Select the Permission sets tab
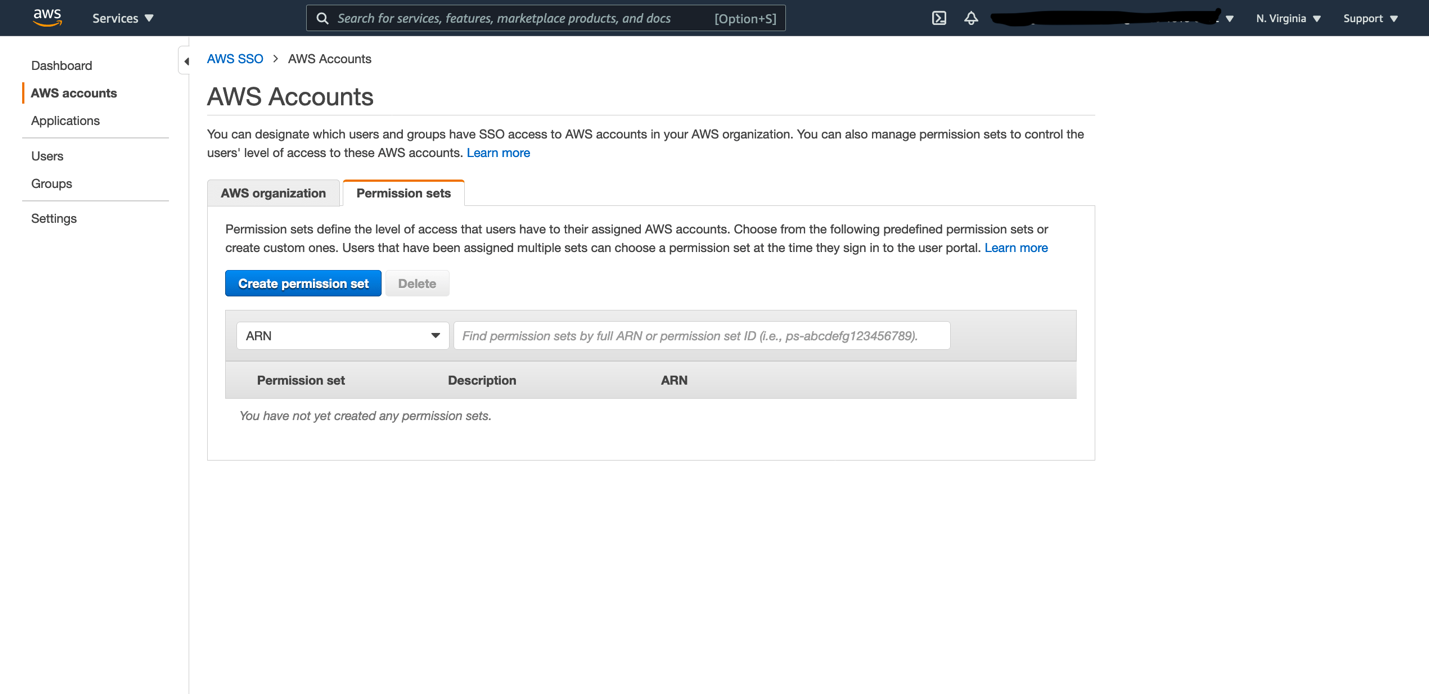This screenshot has width=1429, height=694. (403, 193)
